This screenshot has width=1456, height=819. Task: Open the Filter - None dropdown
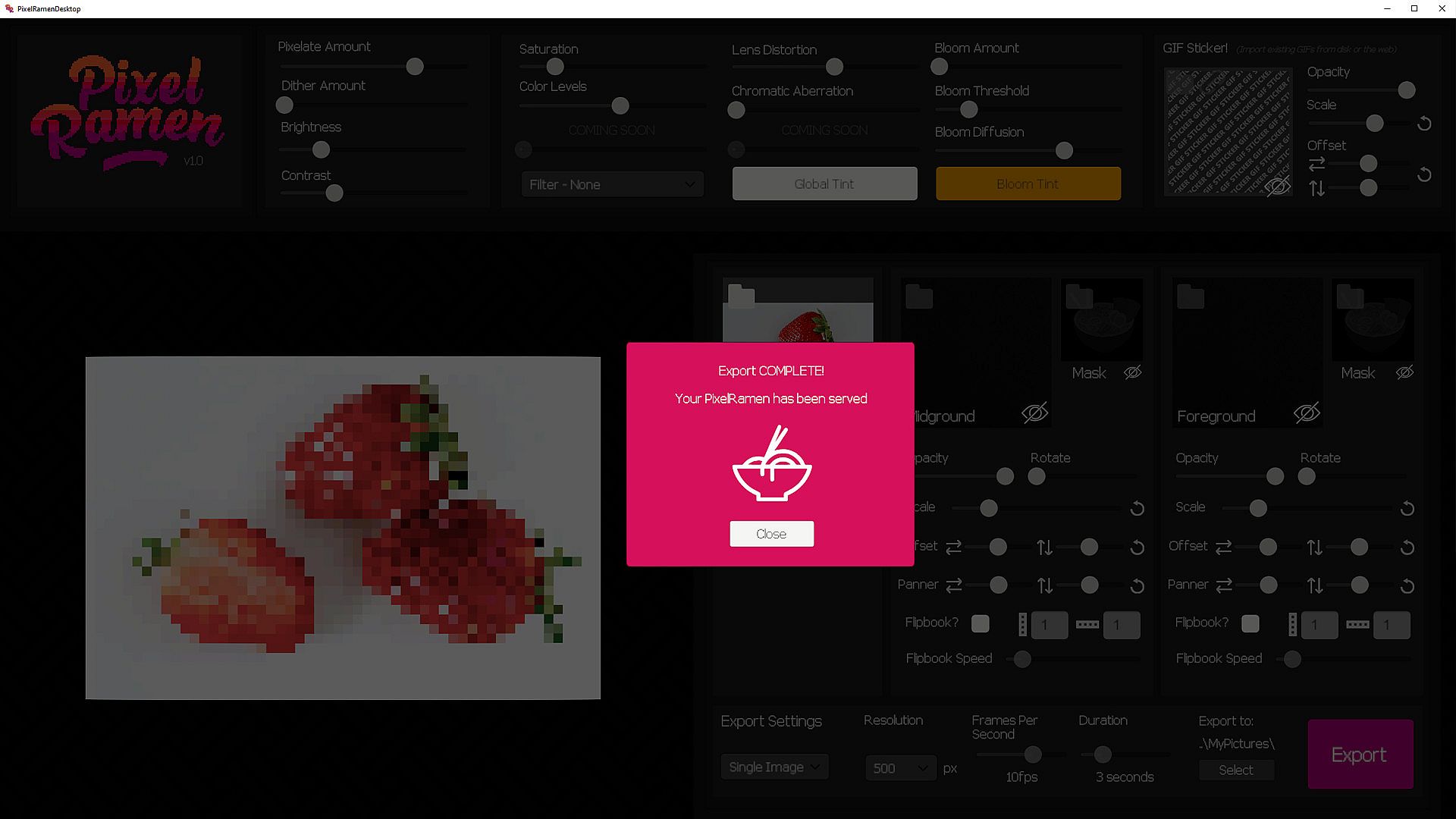[612, 184]
